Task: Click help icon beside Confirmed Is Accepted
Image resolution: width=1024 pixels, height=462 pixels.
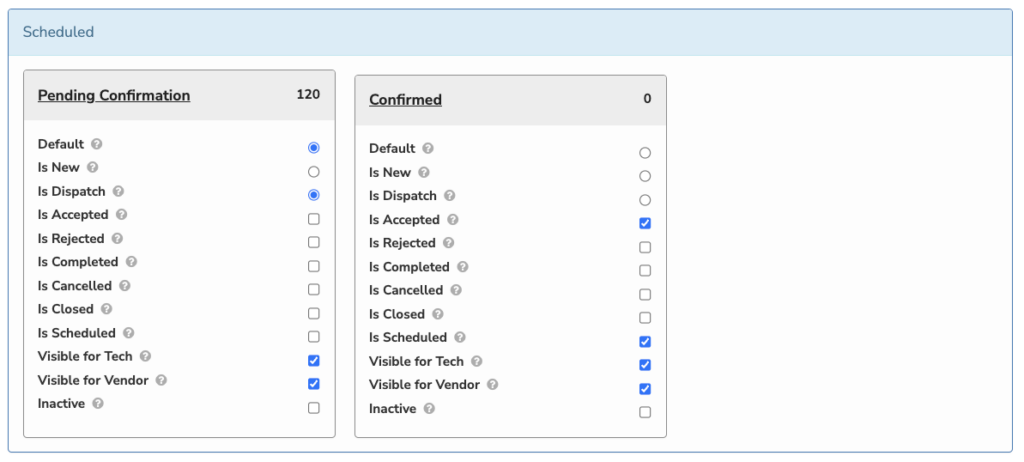Action: (453, 220)
